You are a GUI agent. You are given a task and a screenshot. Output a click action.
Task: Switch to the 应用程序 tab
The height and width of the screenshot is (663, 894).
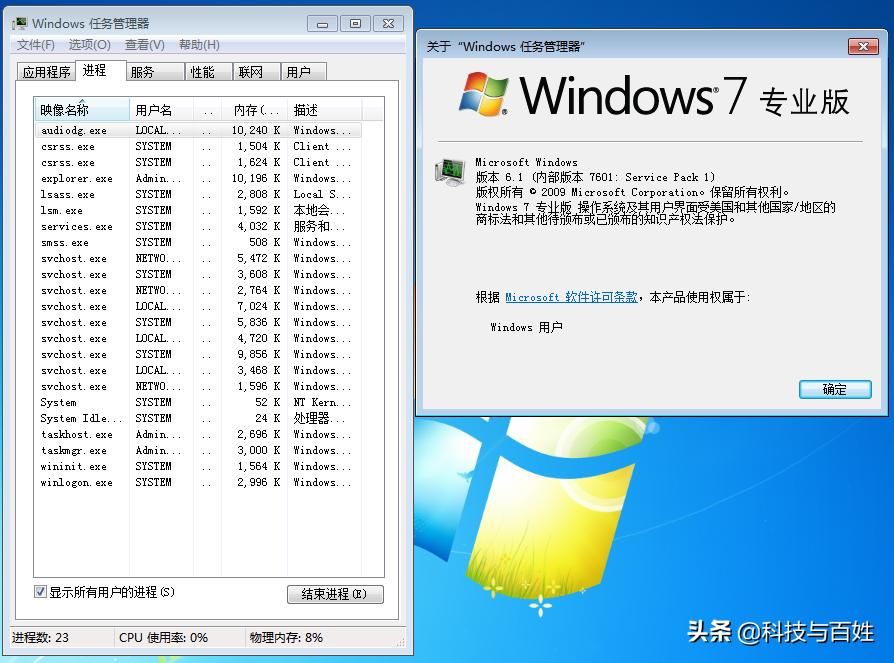click(46, 71)
